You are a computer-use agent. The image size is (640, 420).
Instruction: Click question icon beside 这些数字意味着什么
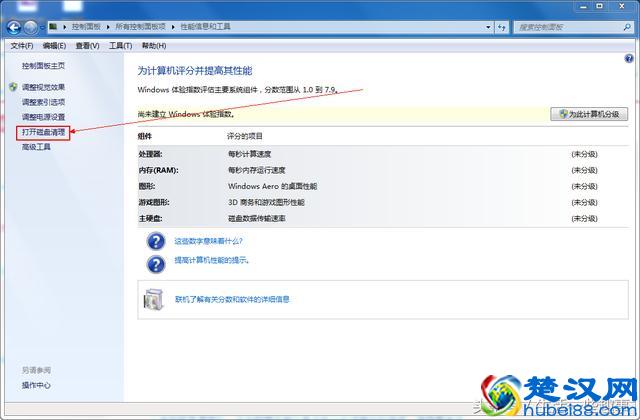click(x=156, y=241)
